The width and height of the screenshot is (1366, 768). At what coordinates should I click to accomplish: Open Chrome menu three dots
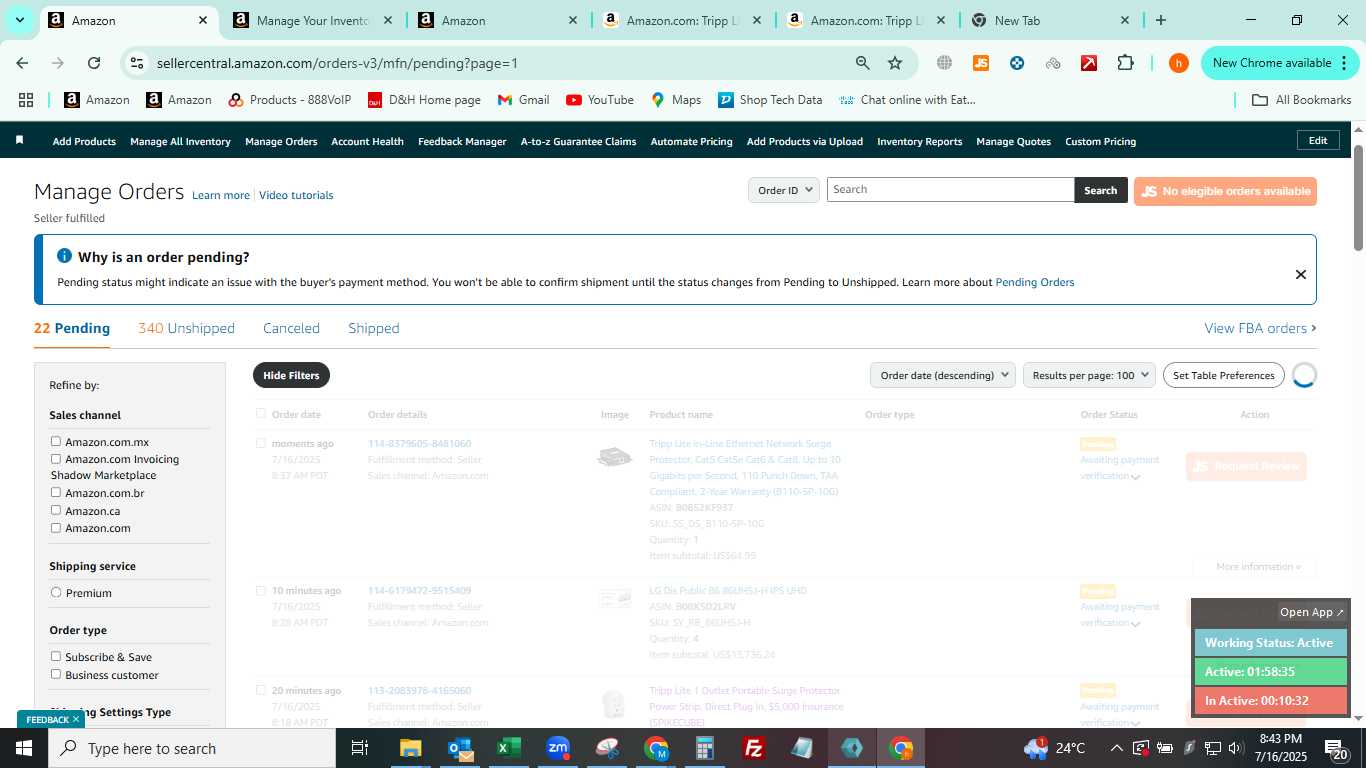point(1342,63)
